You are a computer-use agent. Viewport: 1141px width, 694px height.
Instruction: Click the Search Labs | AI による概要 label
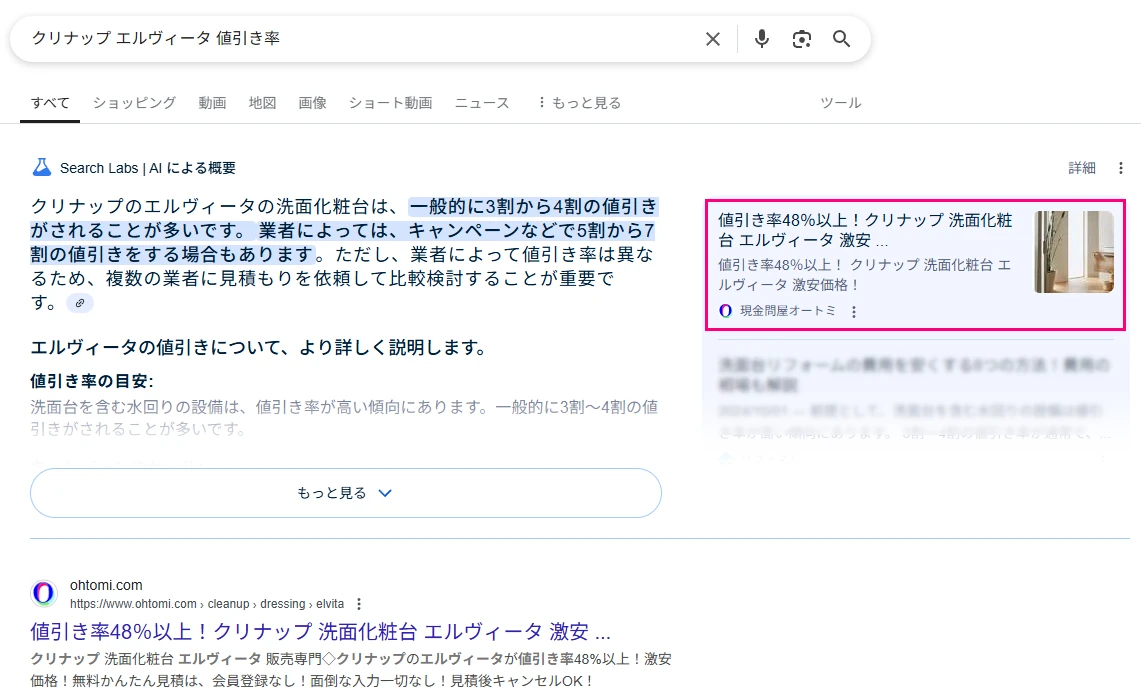click(x=148, y=168)
